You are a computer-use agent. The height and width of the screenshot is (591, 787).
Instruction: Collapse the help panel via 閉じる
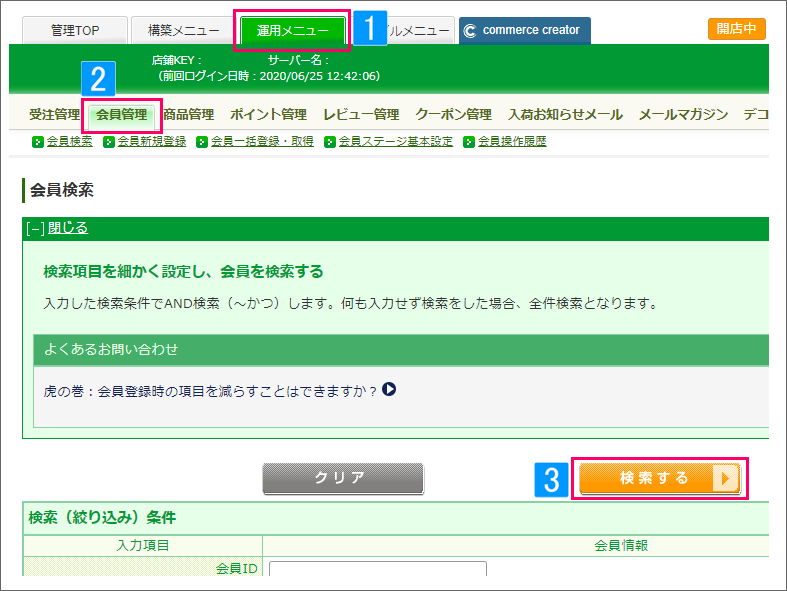[68, 228]
